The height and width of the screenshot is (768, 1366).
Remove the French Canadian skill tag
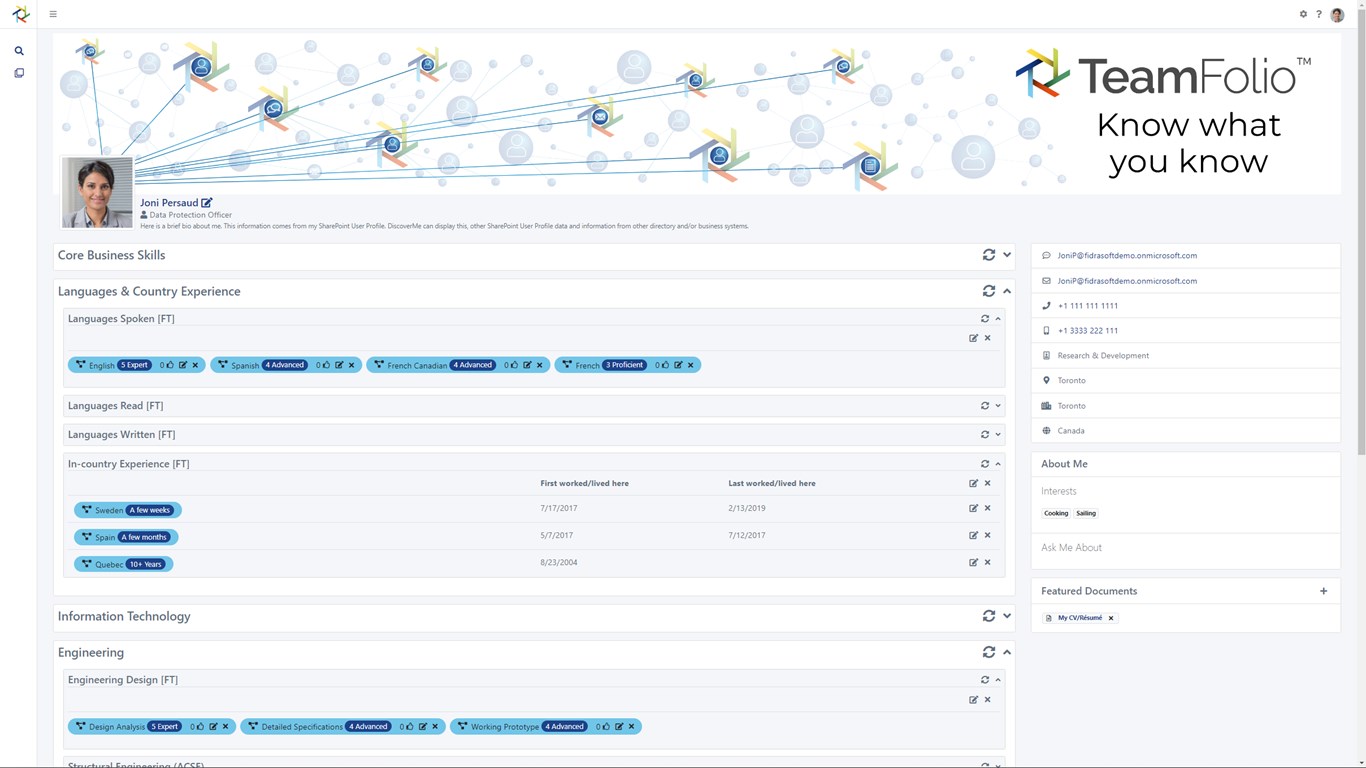[540, 365]
